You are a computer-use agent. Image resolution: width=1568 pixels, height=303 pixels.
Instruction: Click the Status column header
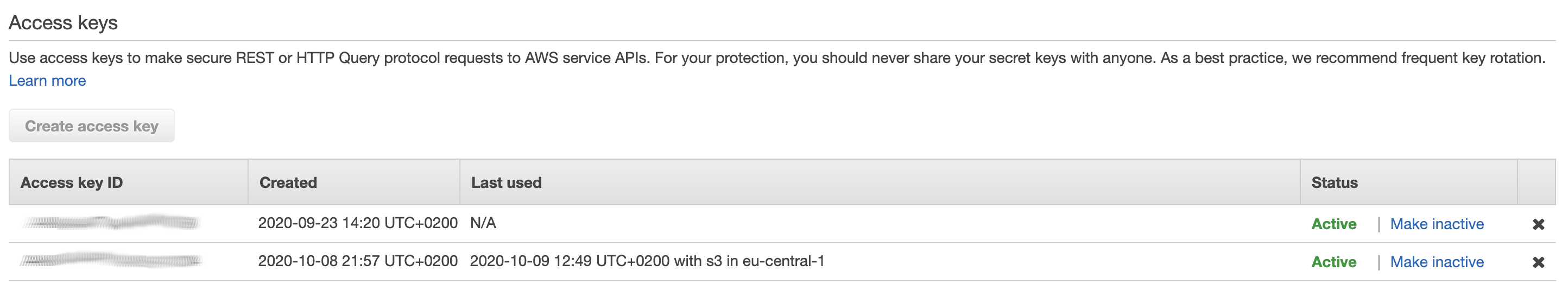(1334, 182)
